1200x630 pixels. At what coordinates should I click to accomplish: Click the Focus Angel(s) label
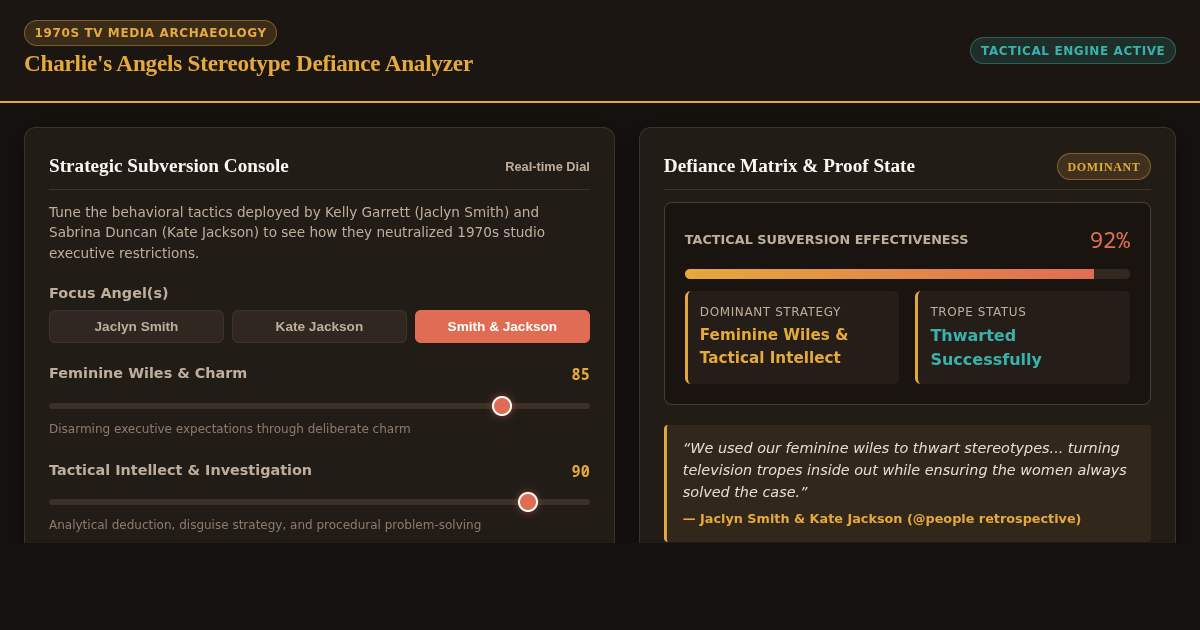(109, 293)
